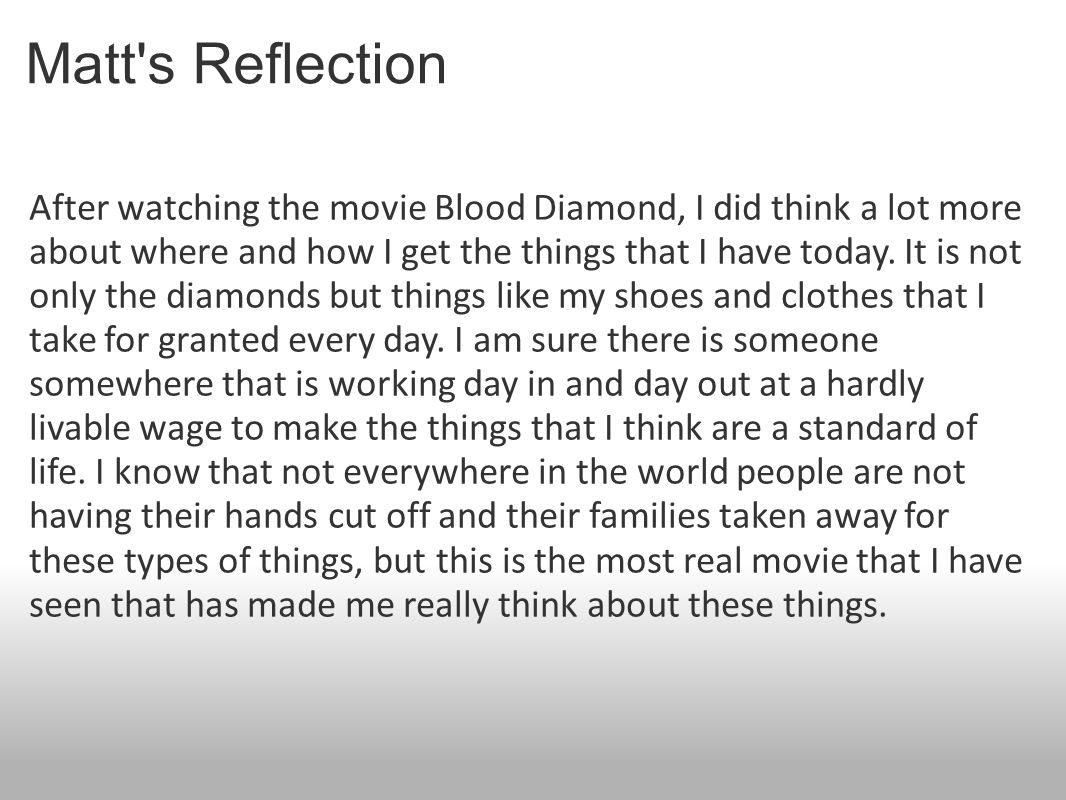Click the word "Matt's" in the heading
This screenshot has width=1066, height=800.
tap(100, 63)
